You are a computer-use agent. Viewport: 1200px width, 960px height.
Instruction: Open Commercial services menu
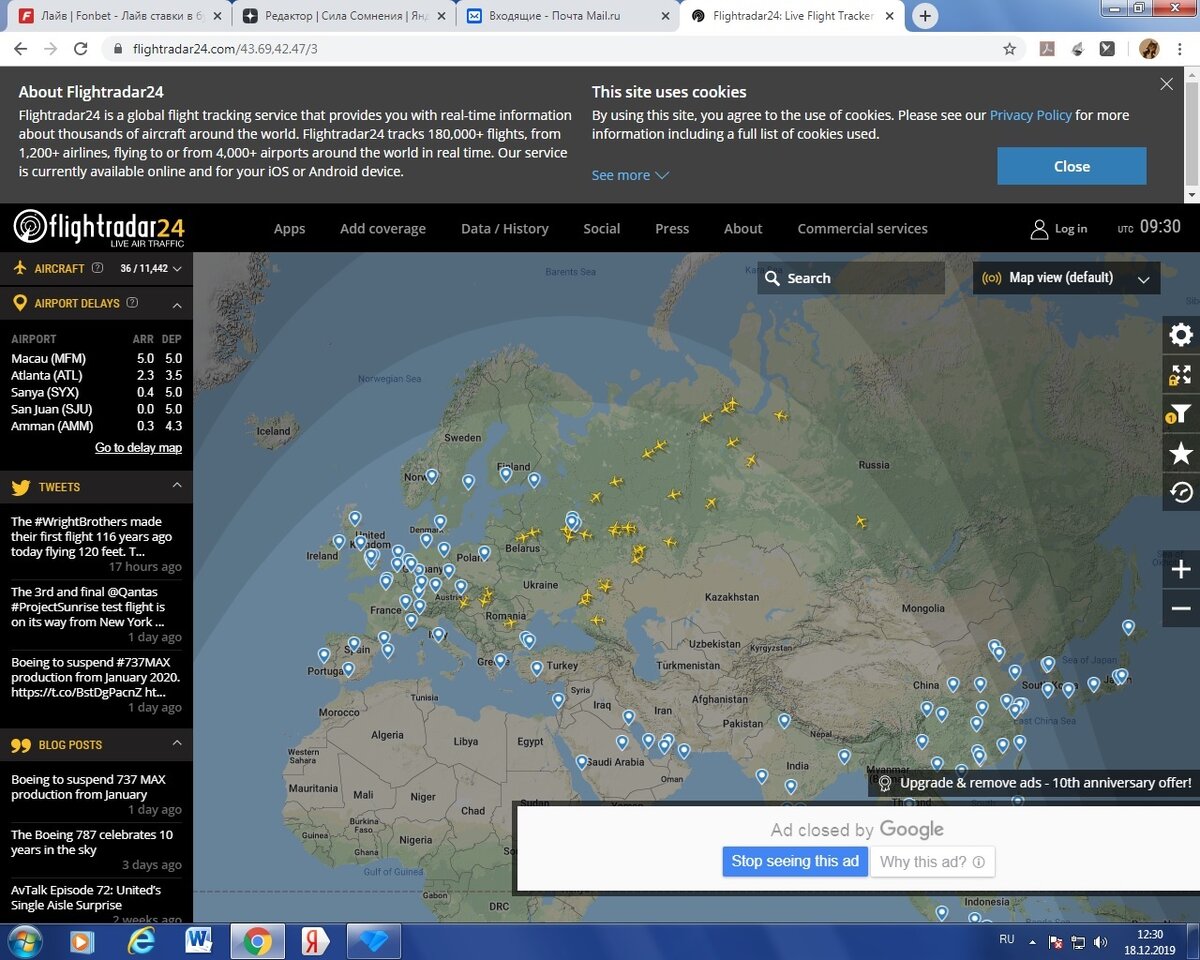(x=863, y=228)
